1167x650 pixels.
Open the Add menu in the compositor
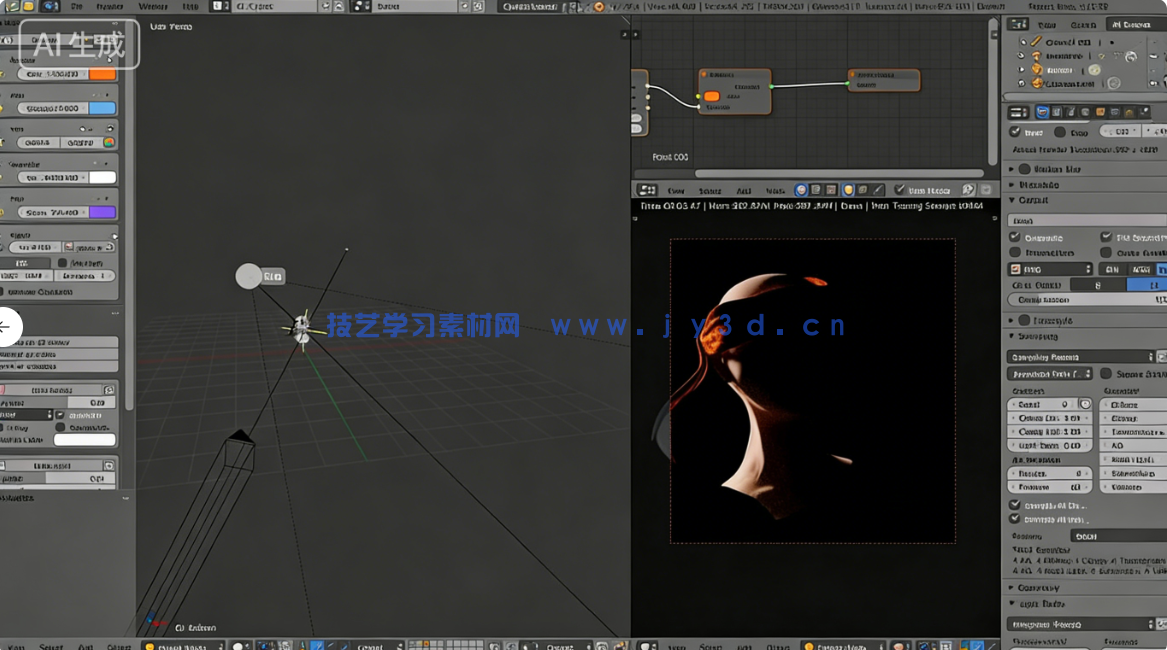tap(744, 189)
